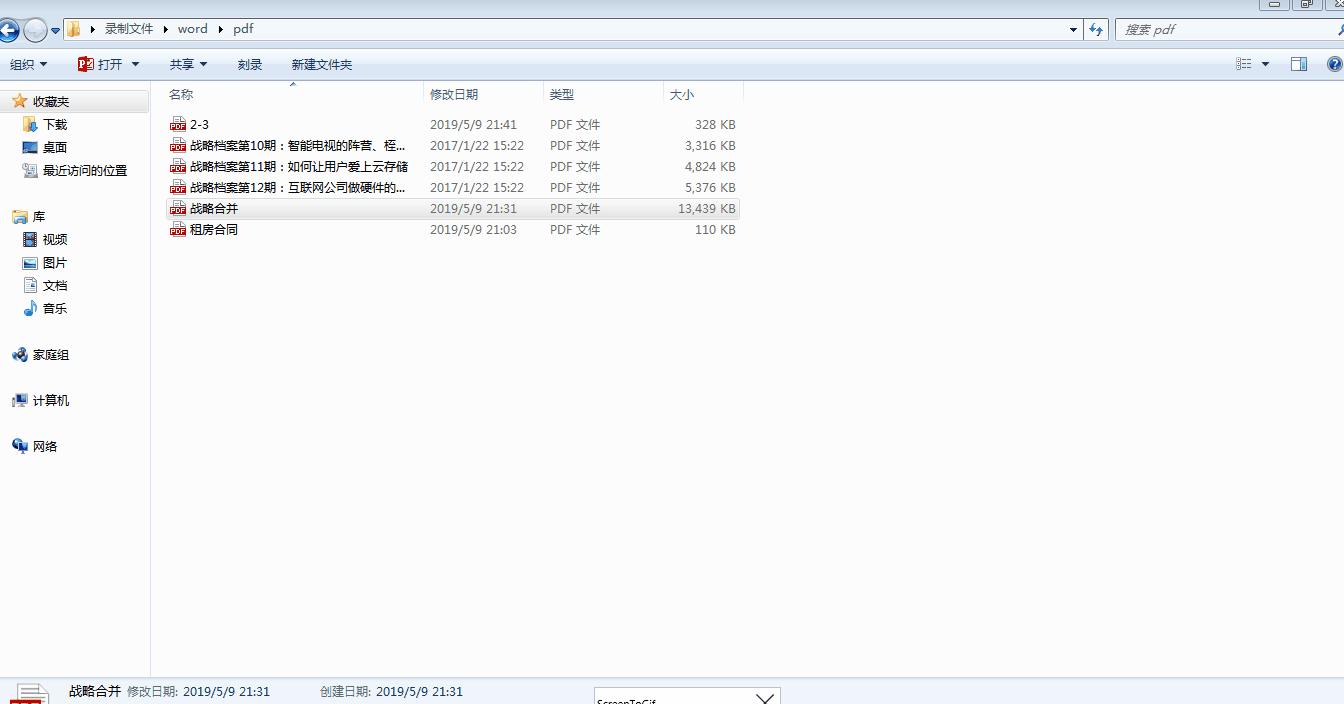This screenshot has height=704, width=1344.
Task: Click PDF icon of 战略档案第11期 file
Action: 178,166
